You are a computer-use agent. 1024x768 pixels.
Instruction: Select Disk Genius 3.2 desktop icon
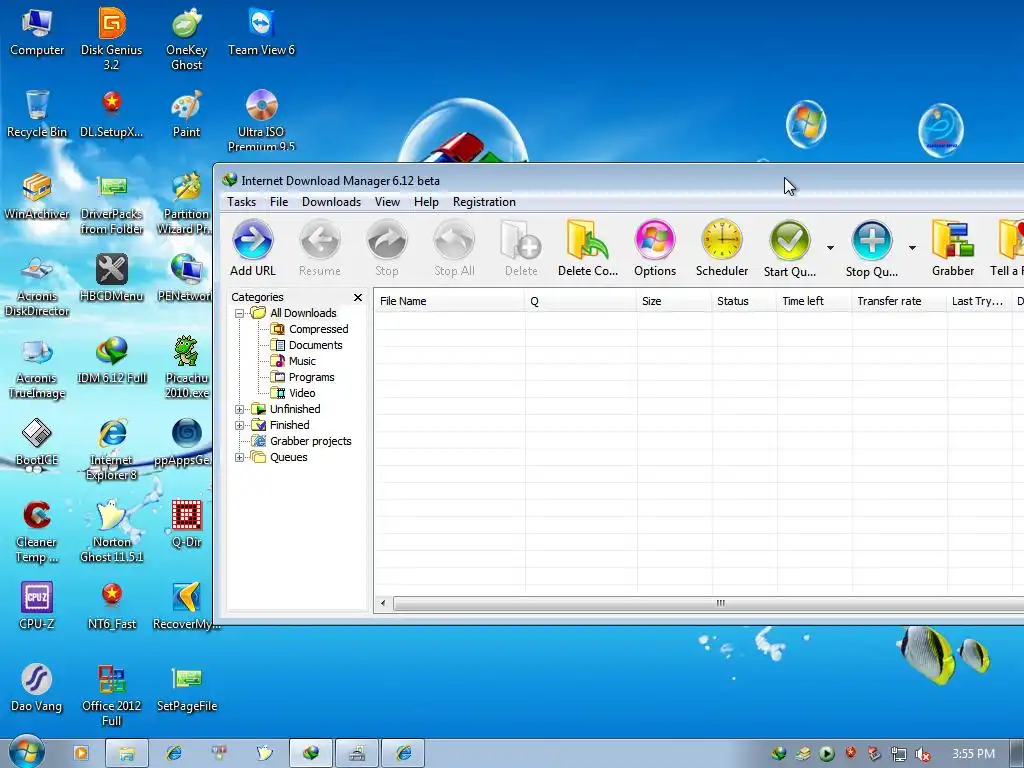pos(112,38)
